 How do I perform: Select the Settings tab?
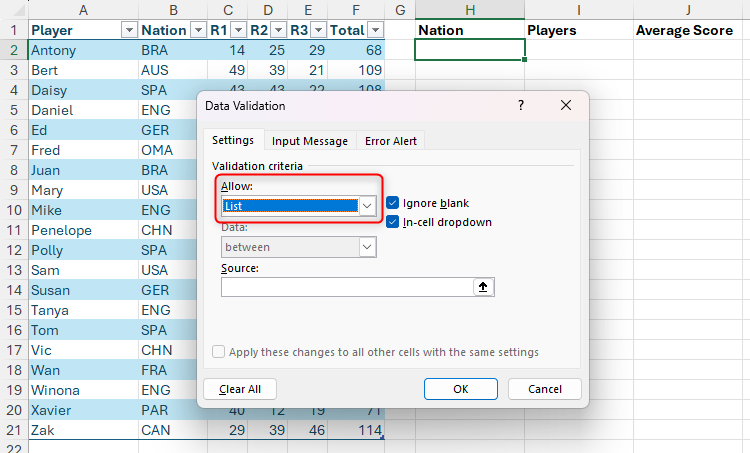click(232, 141)
